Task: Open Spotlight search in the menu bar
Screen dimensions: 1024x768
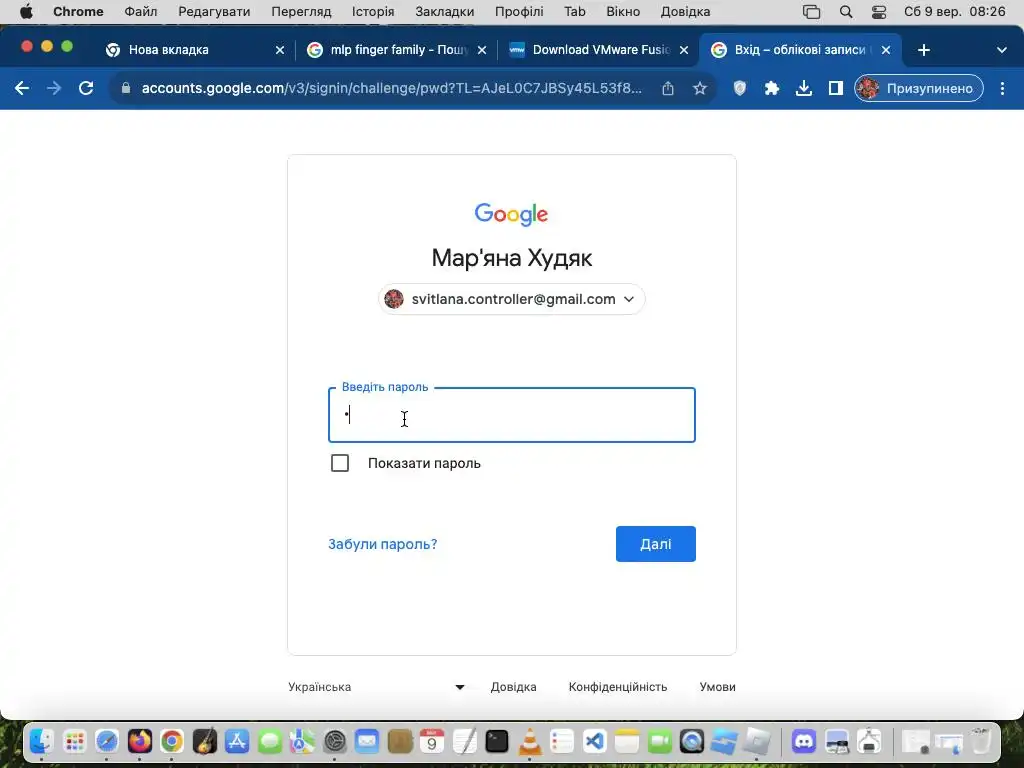Action: (846, 12)
